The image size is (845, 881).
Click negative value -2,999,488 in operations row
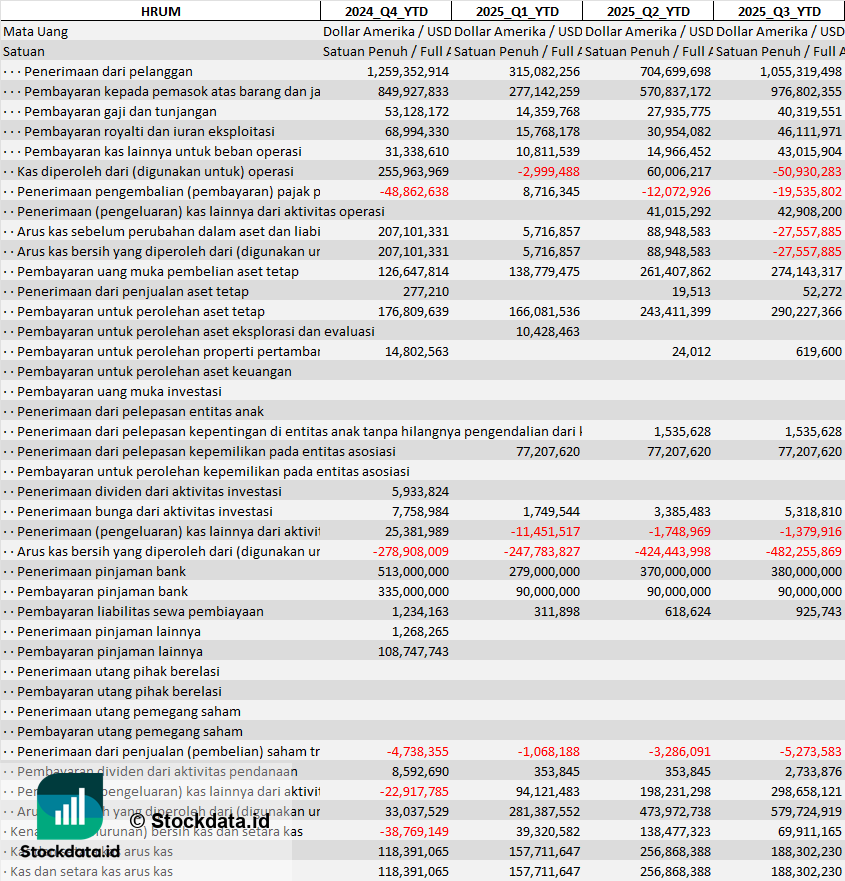548,172
